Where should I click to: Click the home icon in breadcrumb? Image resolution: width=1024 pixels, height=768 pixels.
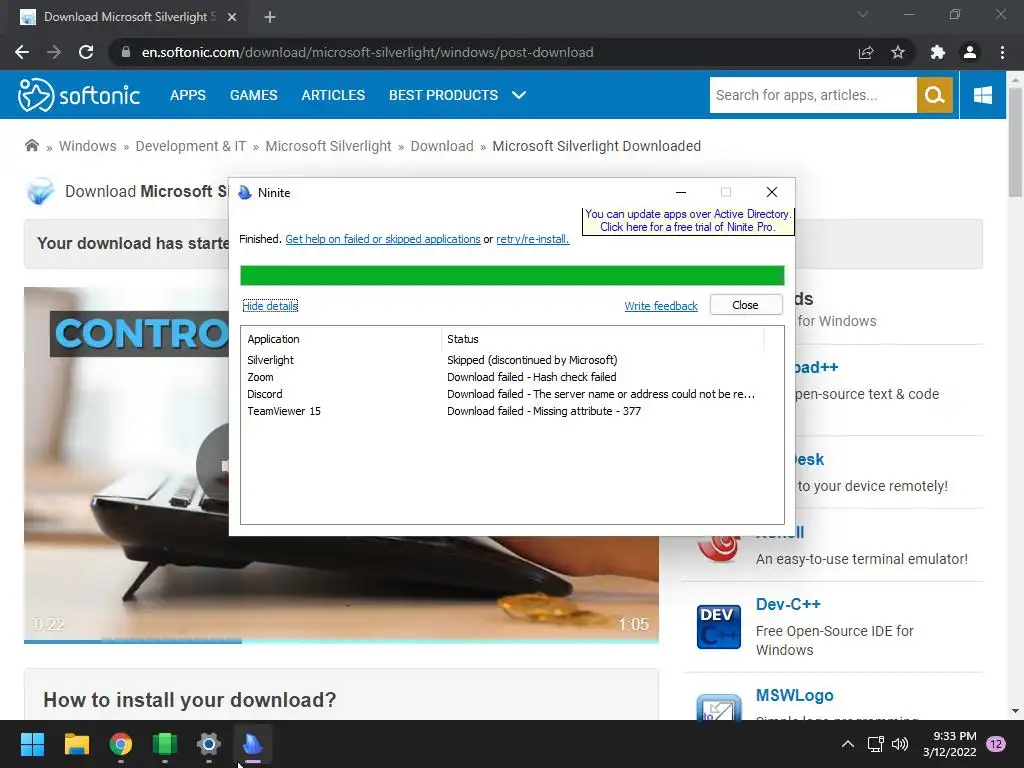(31, 145)
